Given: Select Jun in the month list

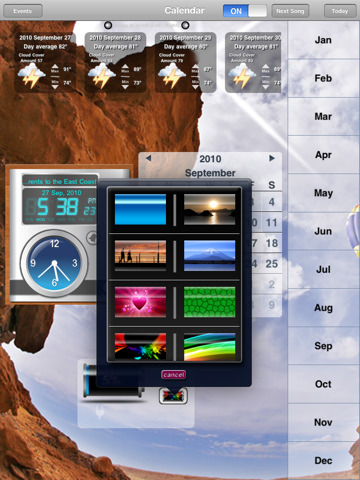Looking at the screenshot, I should pyautogui.click(x=323, y=231).
